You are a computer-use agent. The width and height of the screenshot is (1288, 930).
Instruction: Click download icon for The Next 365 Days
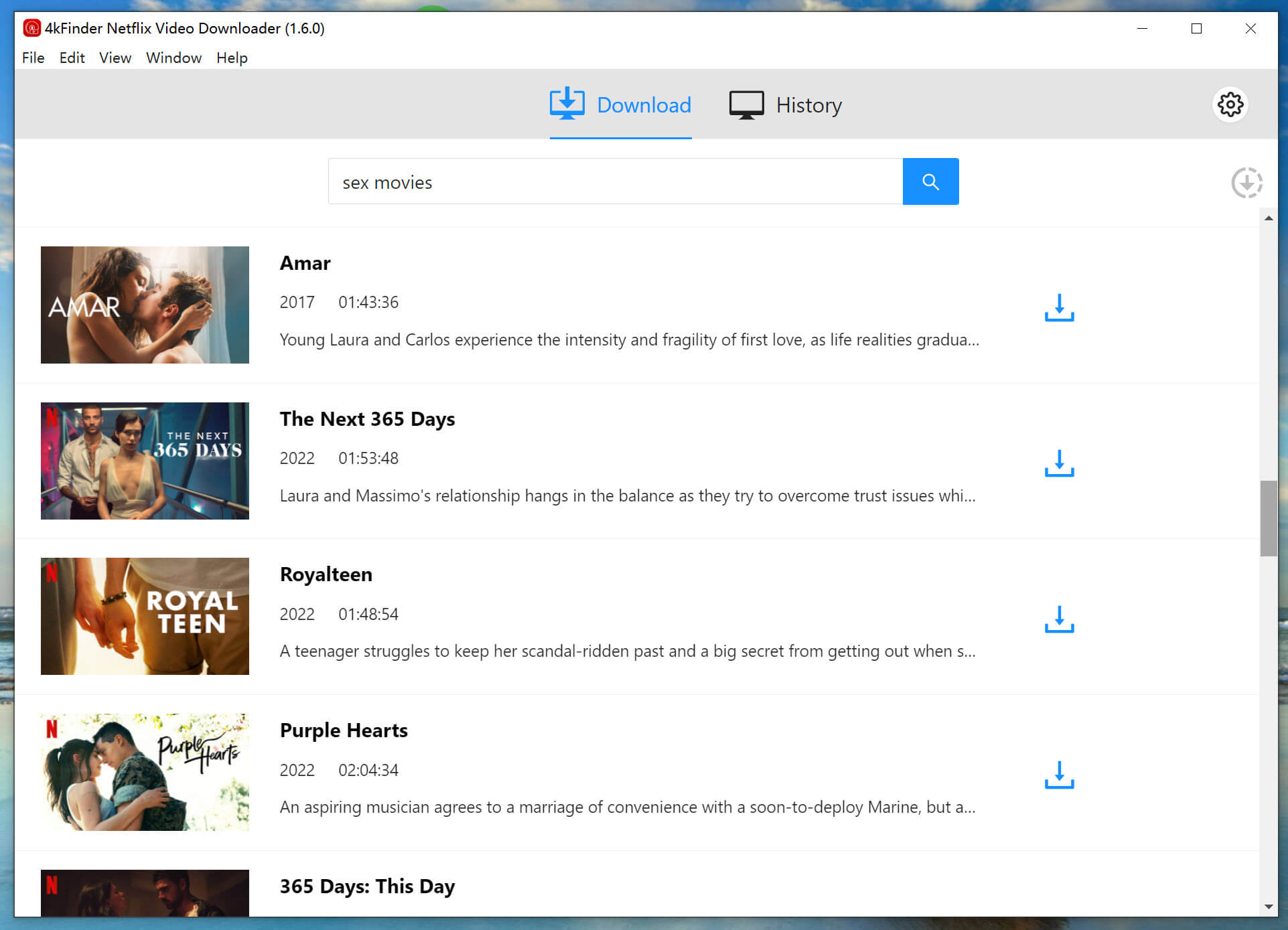click(1060, 463)
